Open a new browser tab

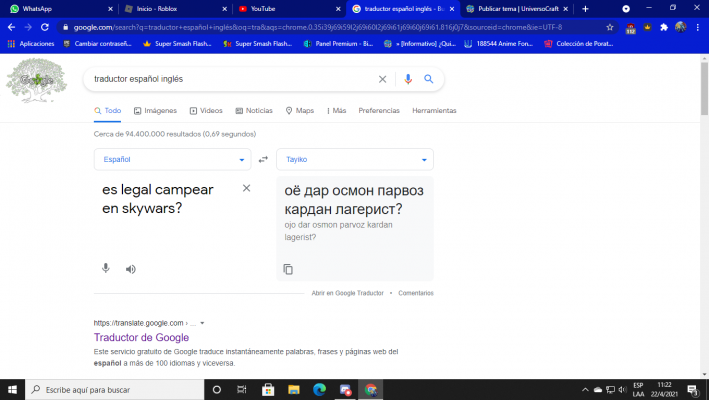pyautogui.click(x=585, y=9)
